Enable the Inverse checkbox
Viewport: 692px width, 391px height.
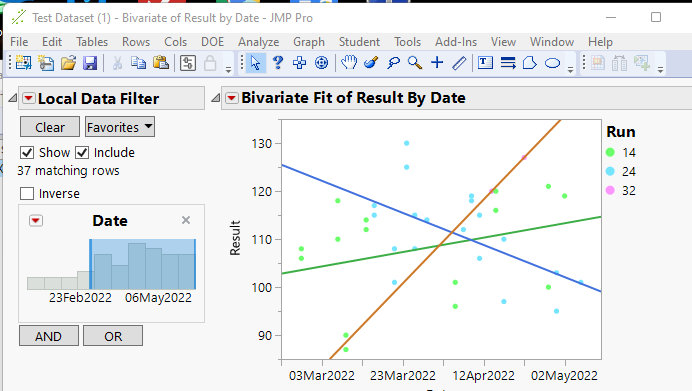coord(27,193)
